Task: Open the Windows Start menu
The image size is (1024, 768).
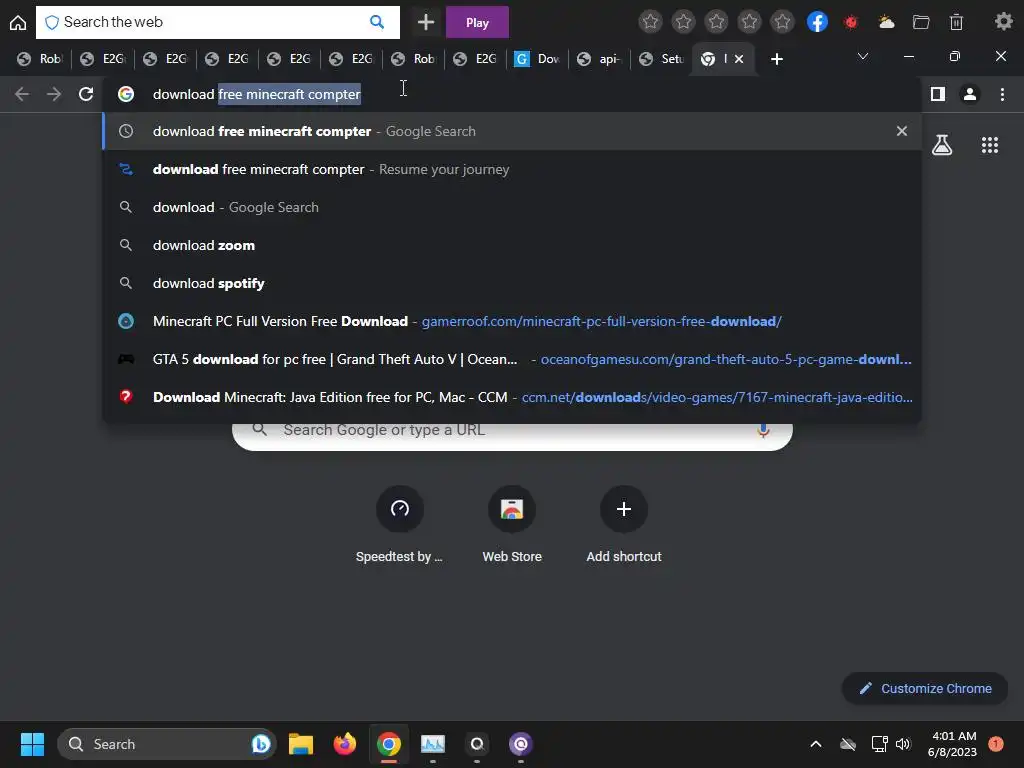Action: (32, 744)
